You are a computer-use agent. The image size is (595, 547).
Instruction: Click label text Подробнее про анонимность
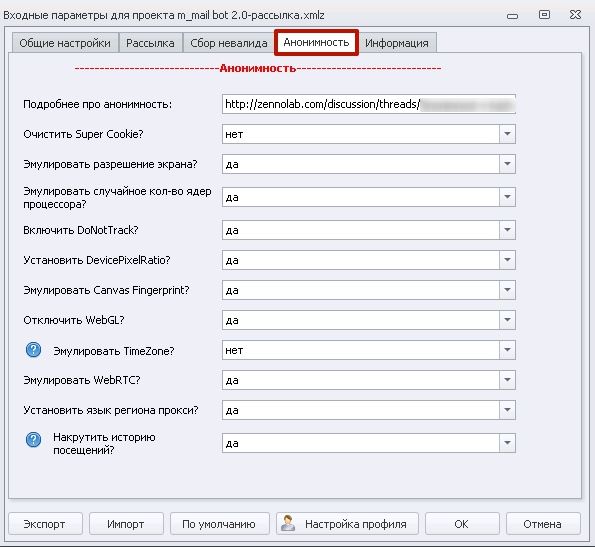pyautogui.click(x=98, y=104)
